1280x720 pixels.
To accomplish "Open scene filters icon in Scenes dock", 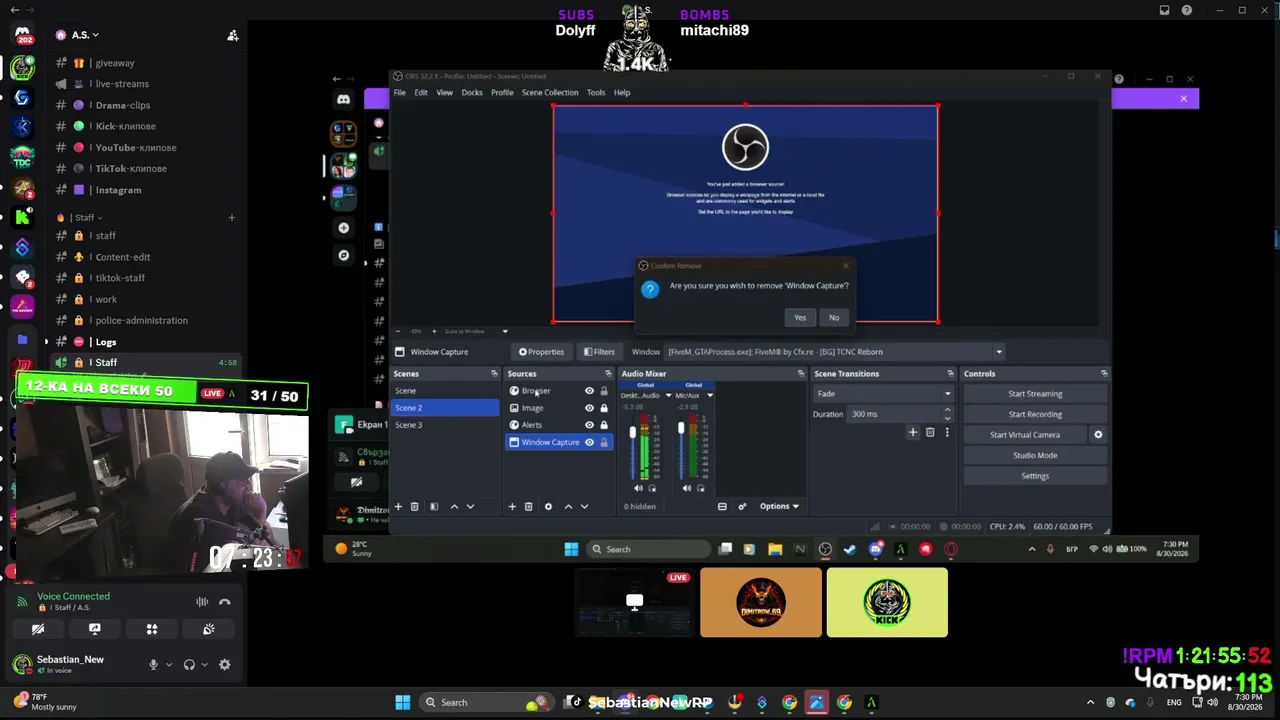I will coord(434,507).
